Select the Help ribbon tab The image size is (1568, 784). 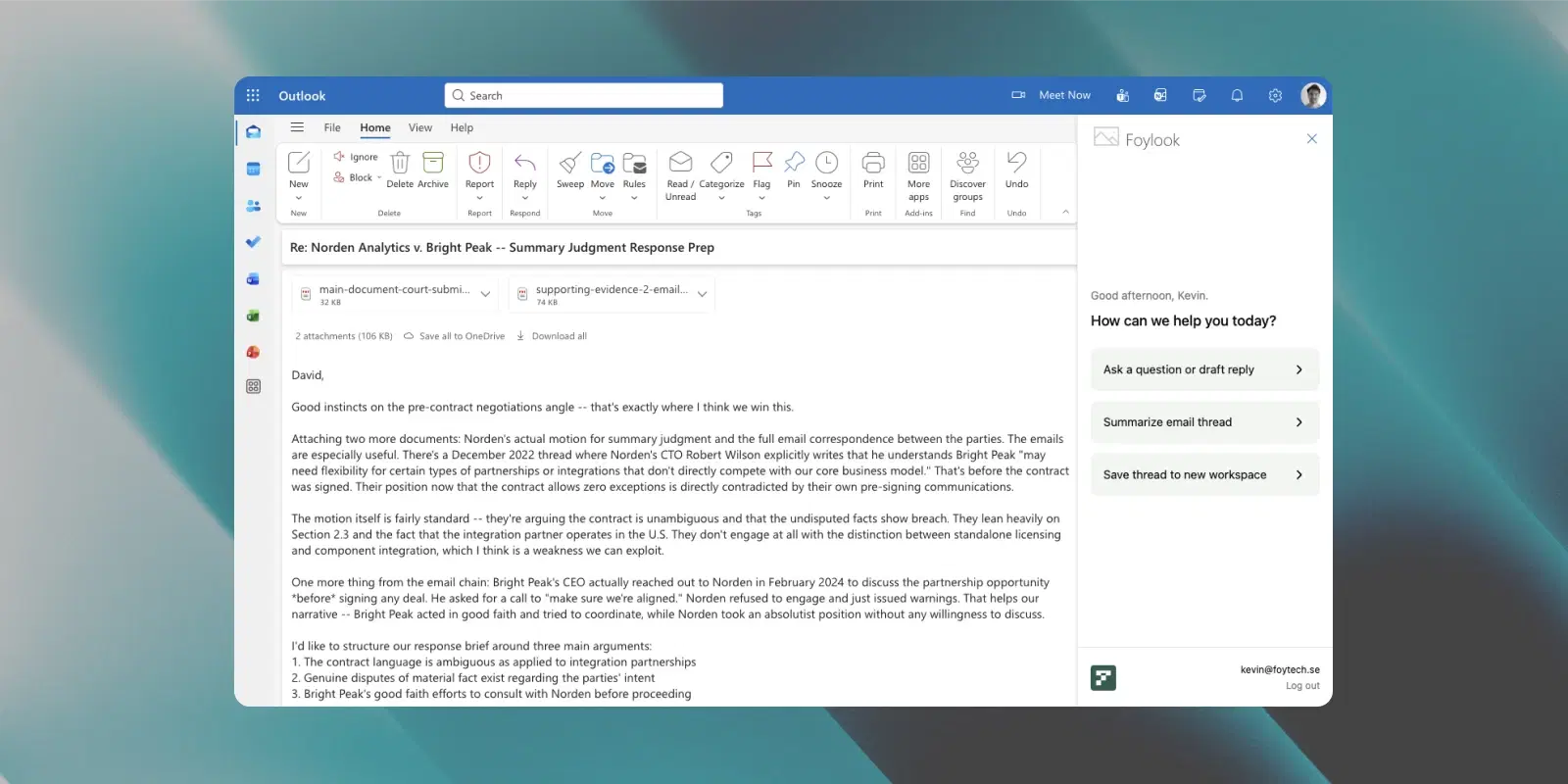coord(462,127)
